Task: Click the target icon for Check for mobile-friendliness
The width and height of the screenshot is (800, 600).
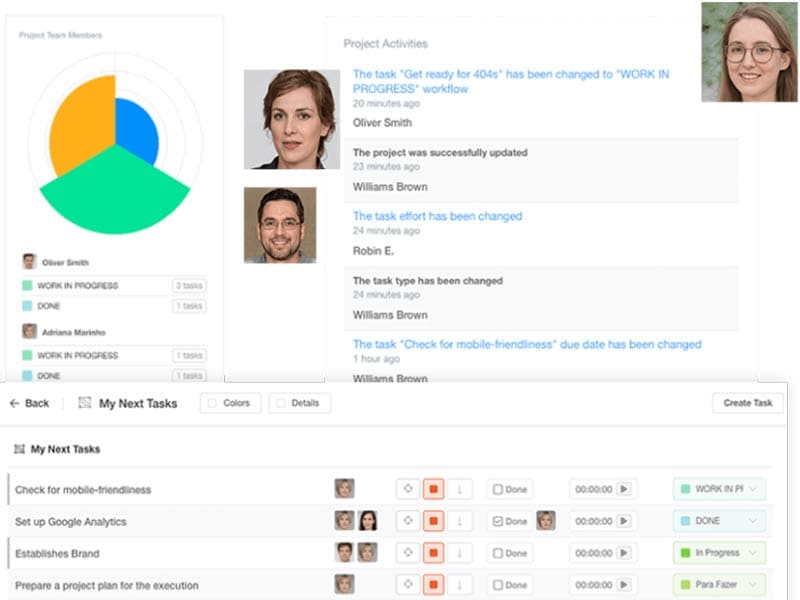Action: 408,490
